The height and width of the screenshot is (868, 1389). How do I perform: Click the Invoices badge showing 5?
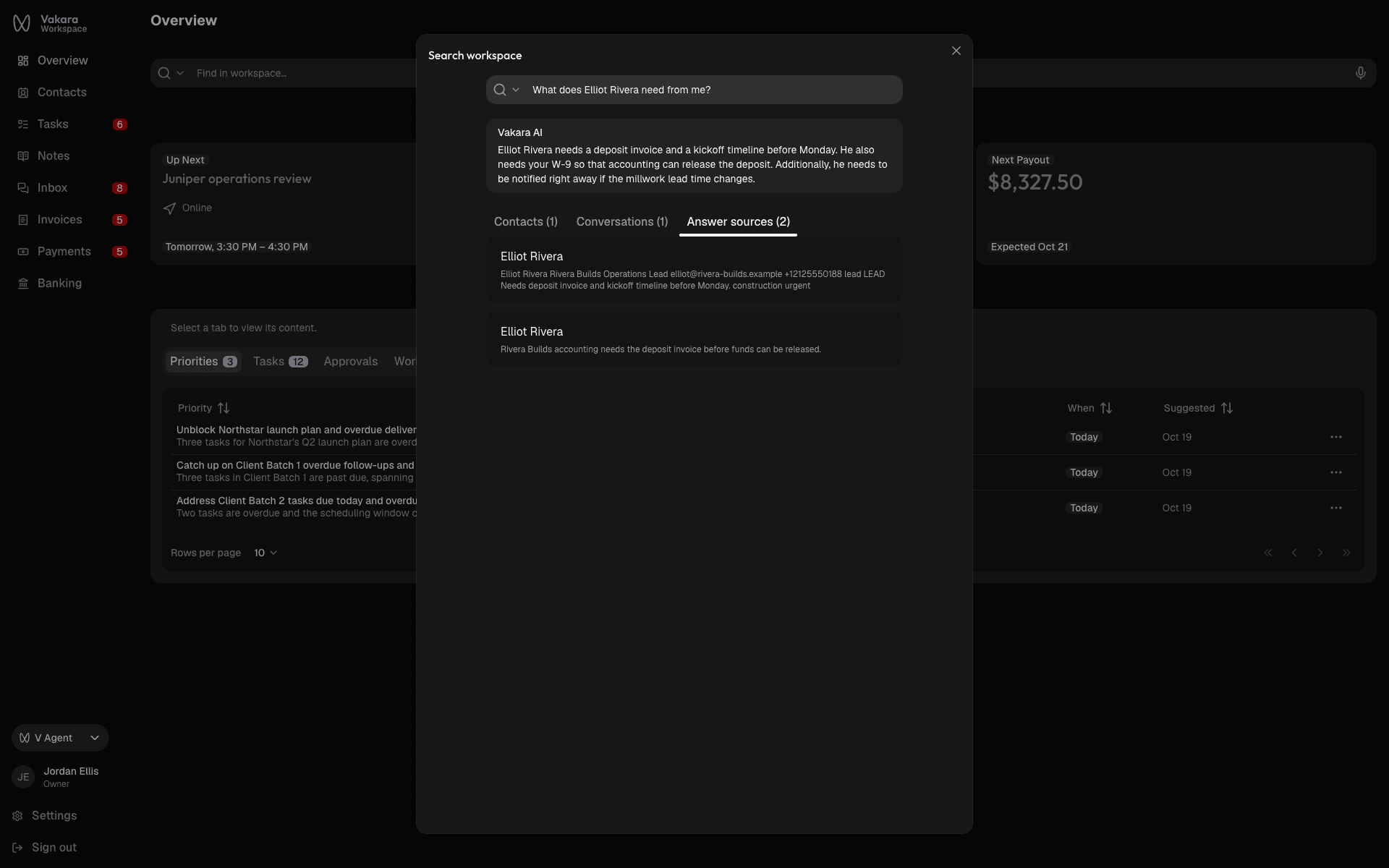point(120,220)
